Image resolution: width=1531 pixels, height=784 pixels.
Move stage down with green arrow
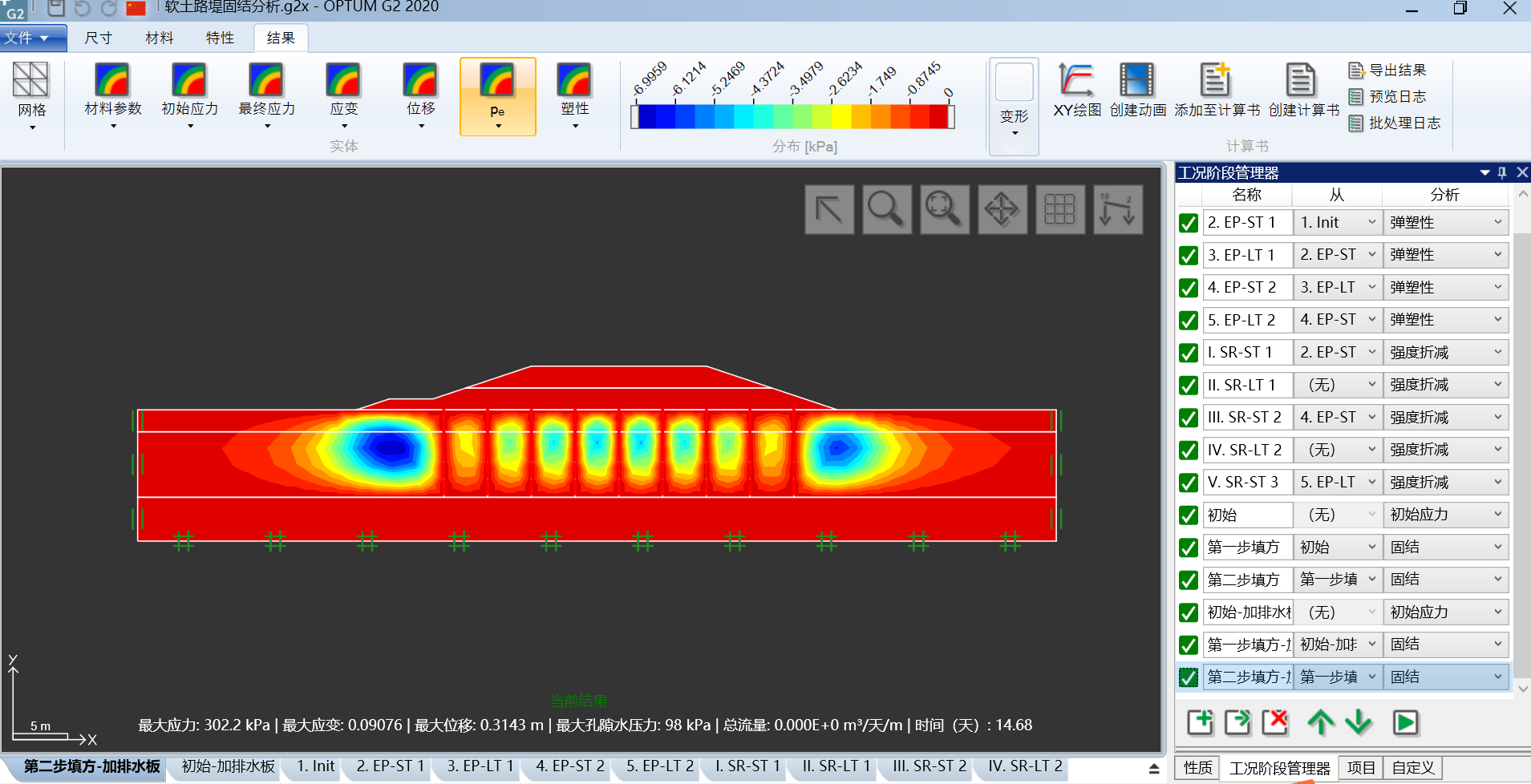pyautogui.click(x=1358, y=722)
